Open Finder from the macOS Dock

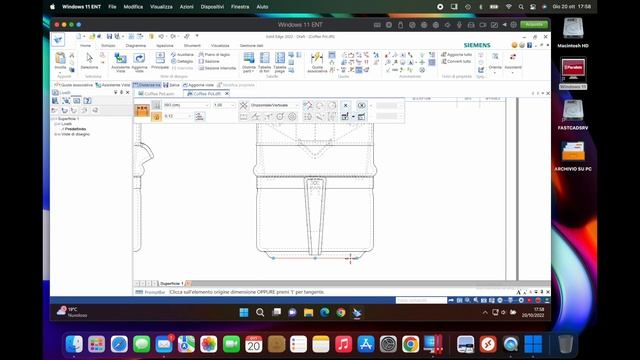(74, 344)
